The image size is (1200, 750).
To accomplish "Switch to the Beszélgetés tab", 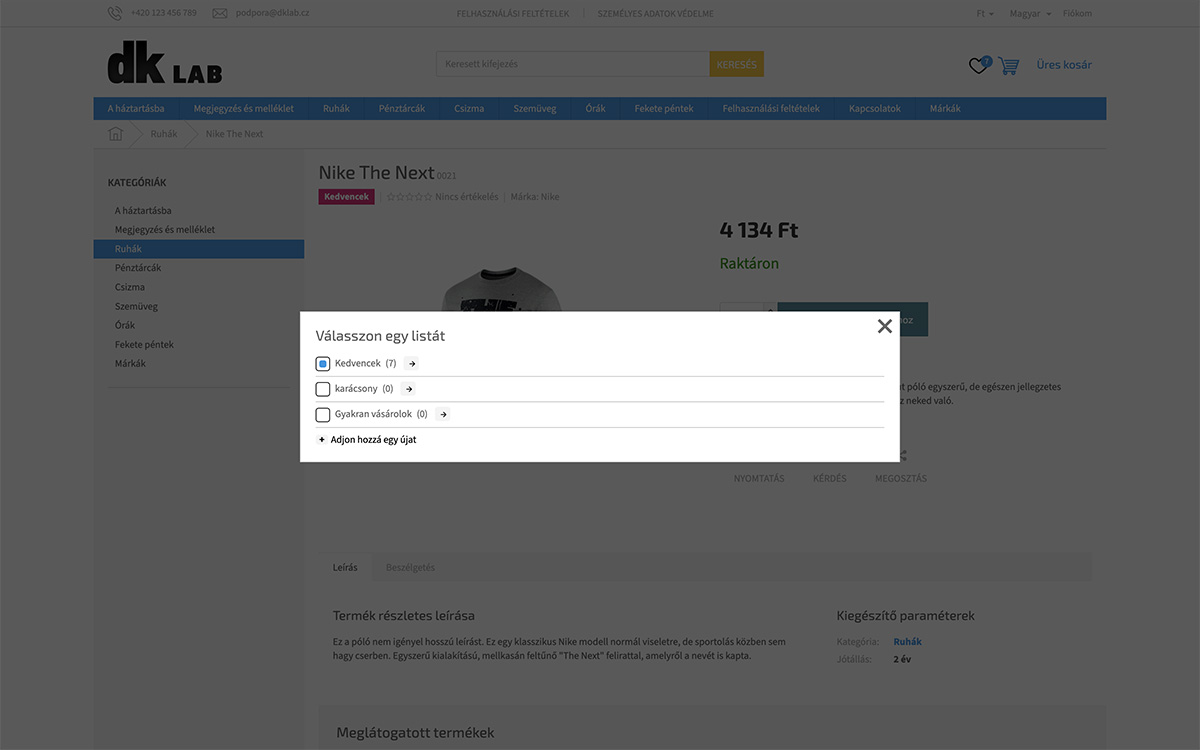I will click(x=410, y=567).
